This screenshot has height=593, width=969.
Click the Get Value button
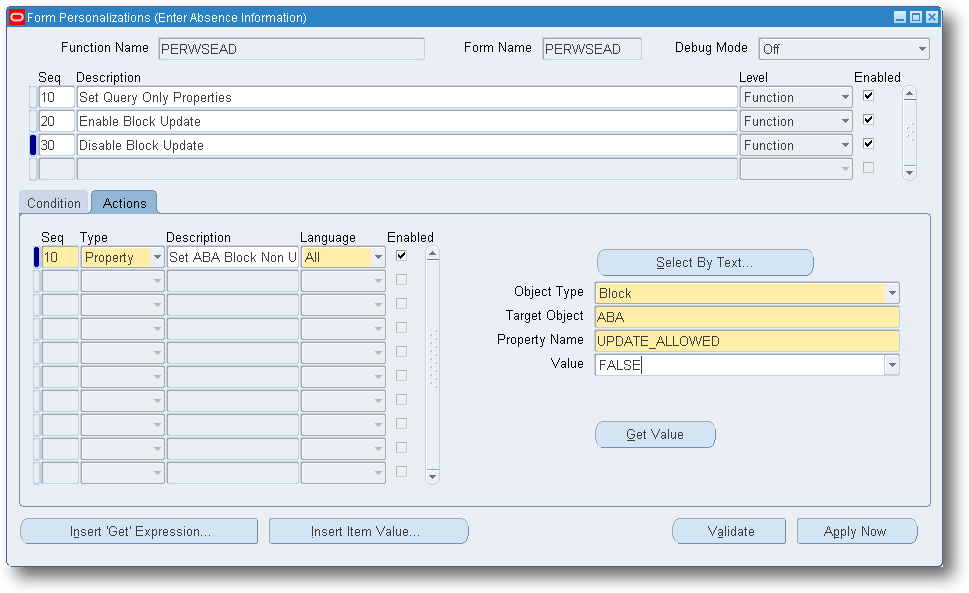coord(655,434)
